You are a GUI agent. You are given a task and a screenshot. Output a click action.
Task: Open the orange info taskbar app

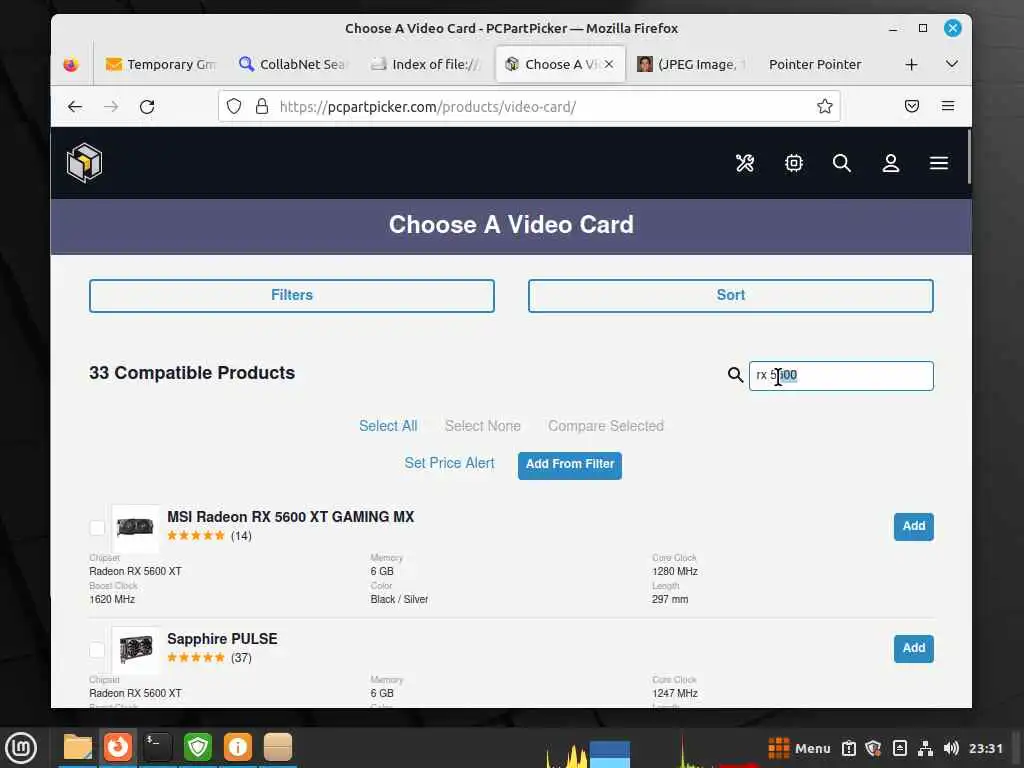click(x=238, y=747)
